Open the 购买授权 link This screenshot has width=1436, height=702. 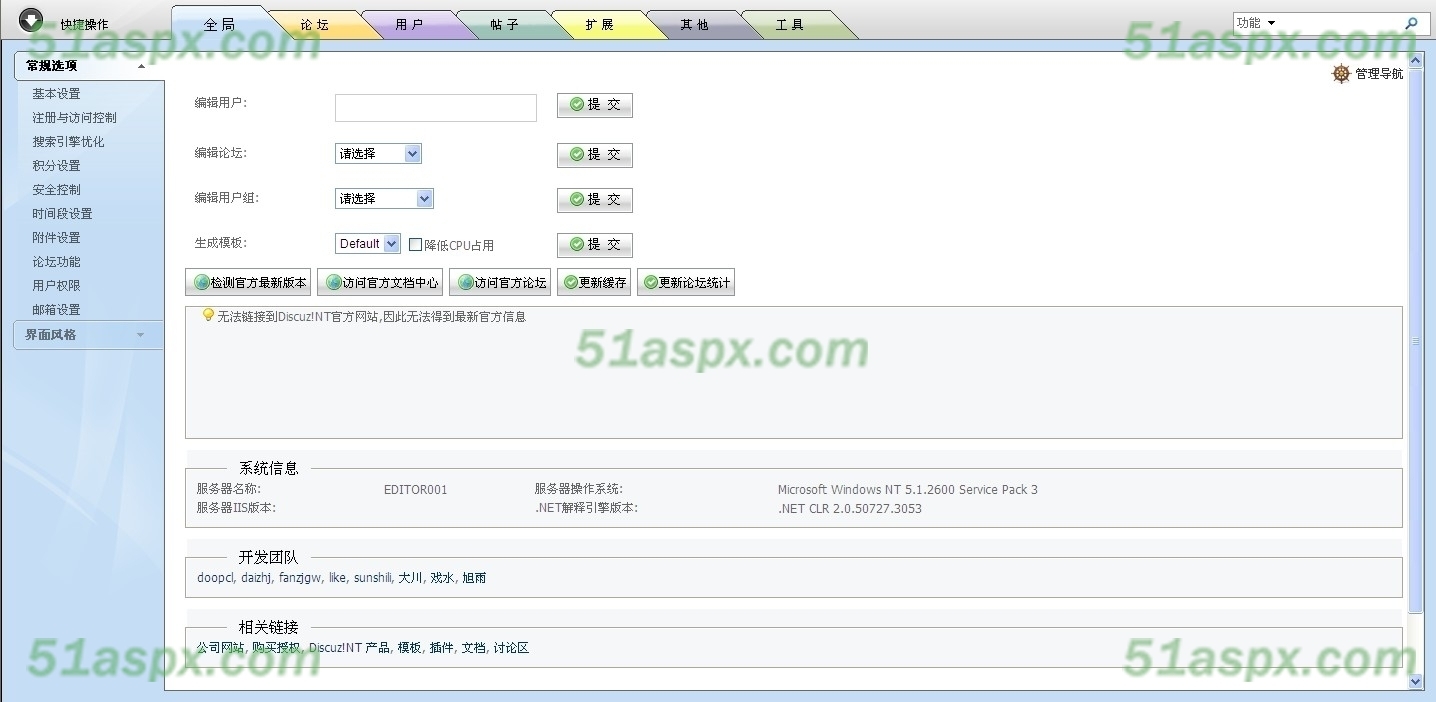[276, 648]
